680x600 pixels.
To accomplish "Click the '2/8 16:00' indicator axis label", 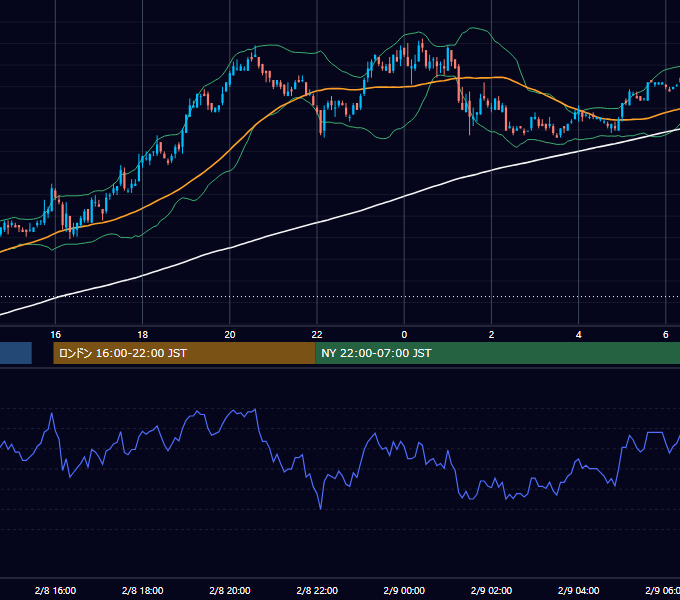I will tap(56, 590).
